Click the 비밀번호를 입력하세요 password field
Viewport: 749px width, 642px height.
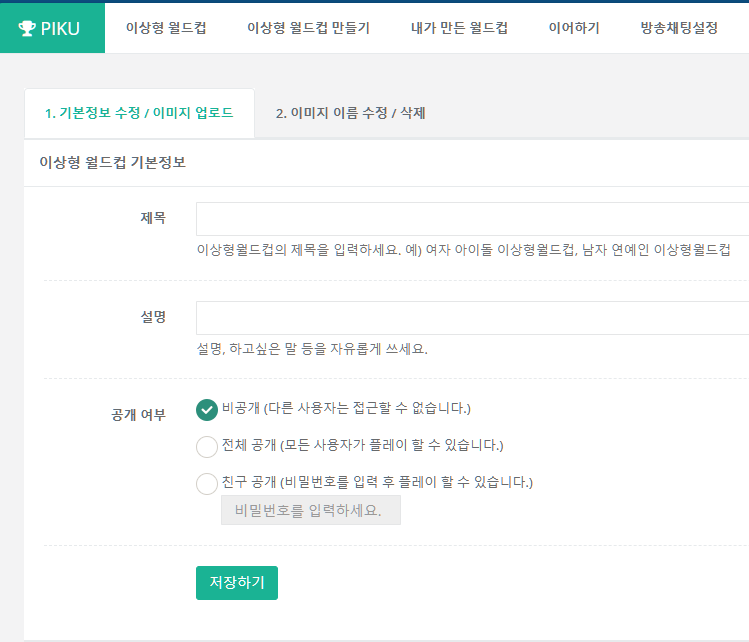pyautogui.click(x=310, y=510)
